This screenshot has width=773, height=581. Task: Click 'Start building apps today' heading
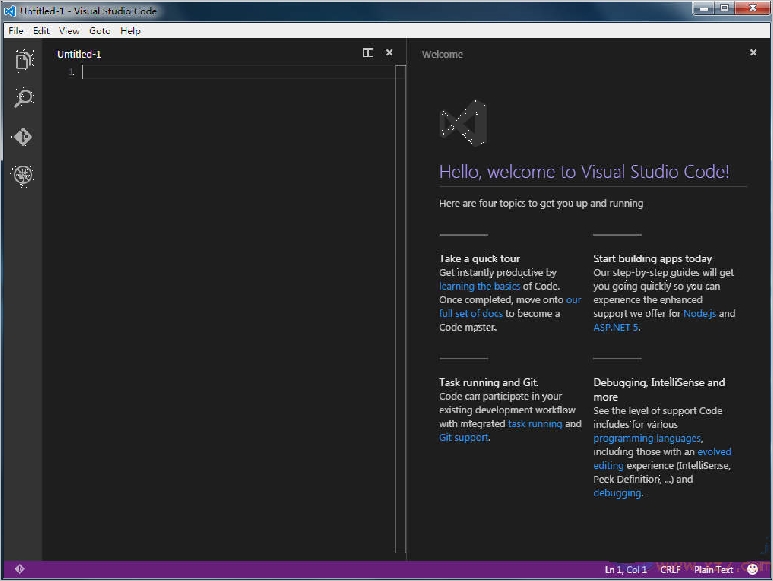pos(652,259)
